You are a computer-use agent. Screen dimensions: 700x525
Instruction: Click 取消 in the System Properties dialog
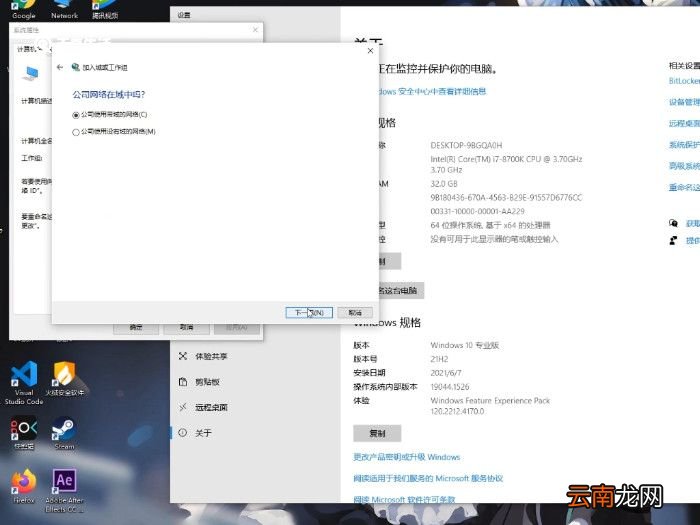click(x=187, y=328)
